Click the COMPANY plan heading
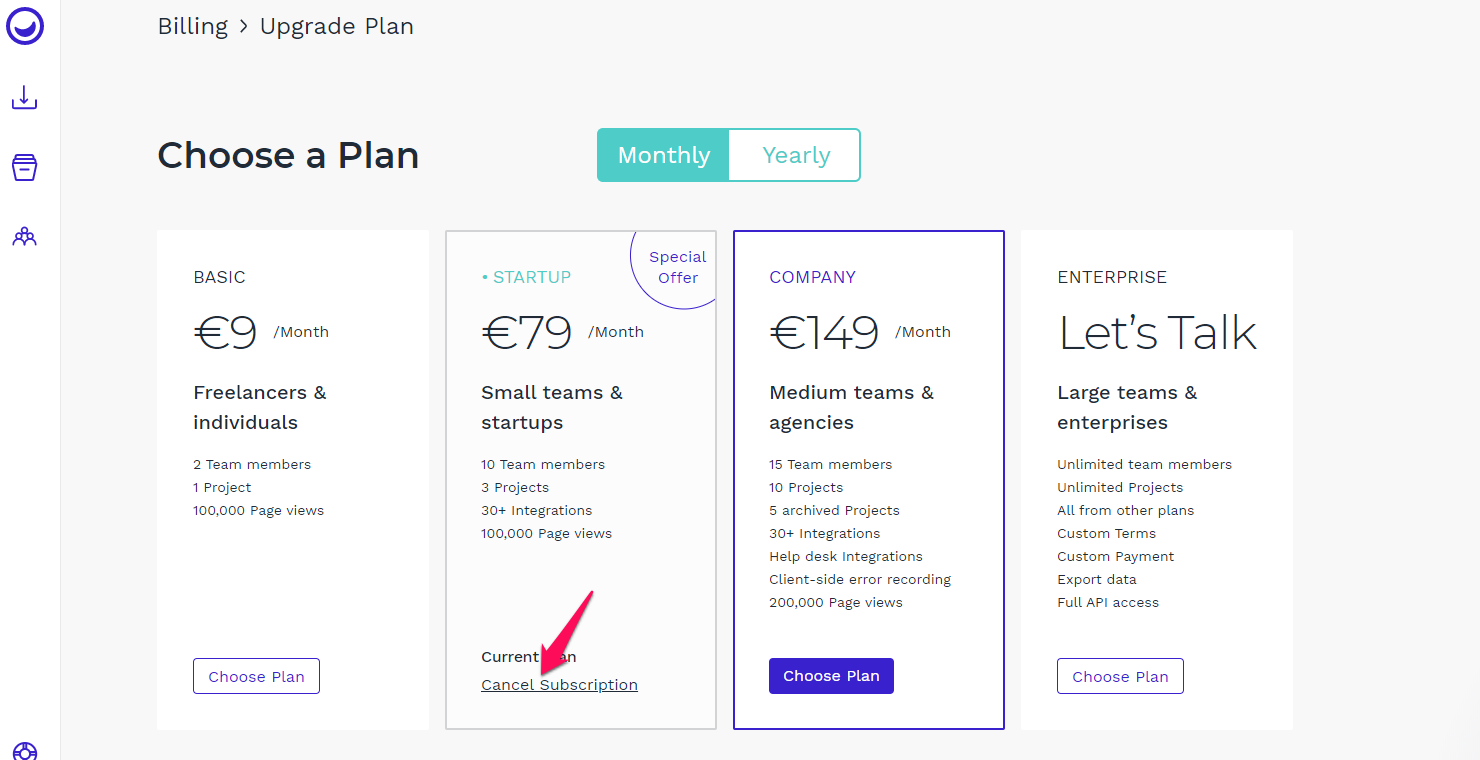This screenshot has width=1480, height=760. coord(813,277)
